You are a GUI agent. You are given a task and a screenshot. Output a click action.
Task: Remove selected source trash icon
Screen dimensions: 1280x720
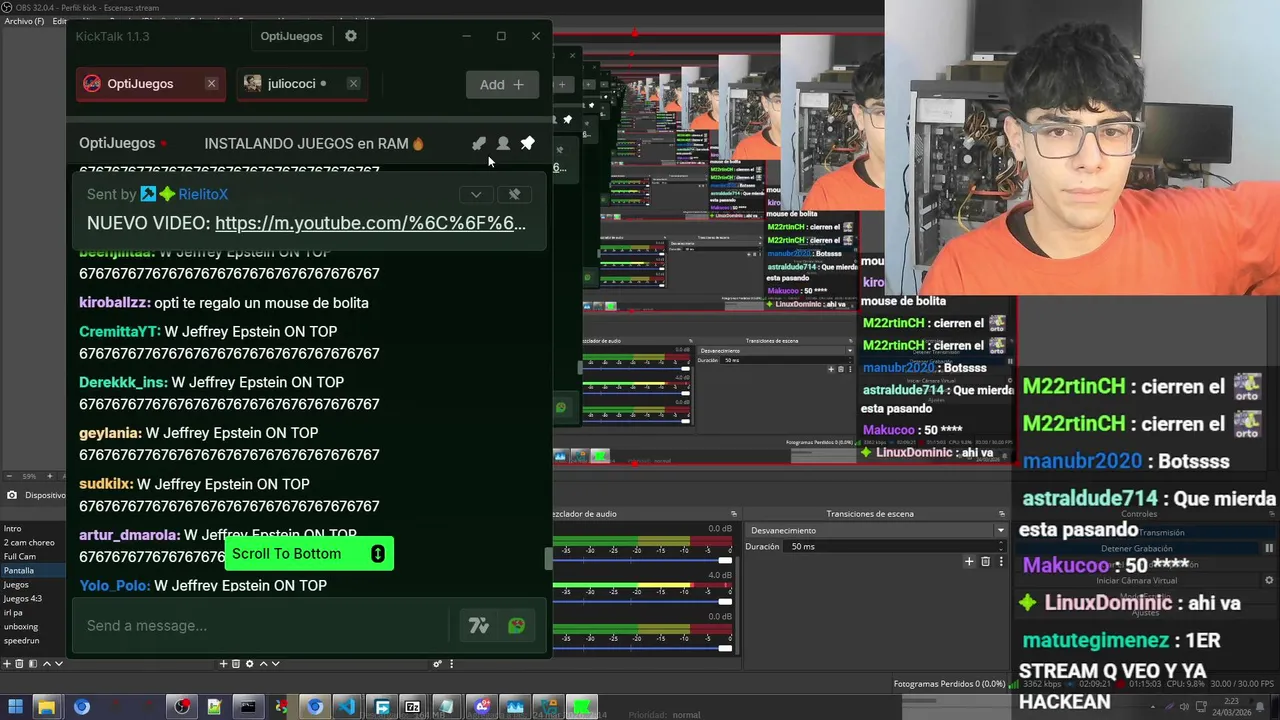[236, 664]
